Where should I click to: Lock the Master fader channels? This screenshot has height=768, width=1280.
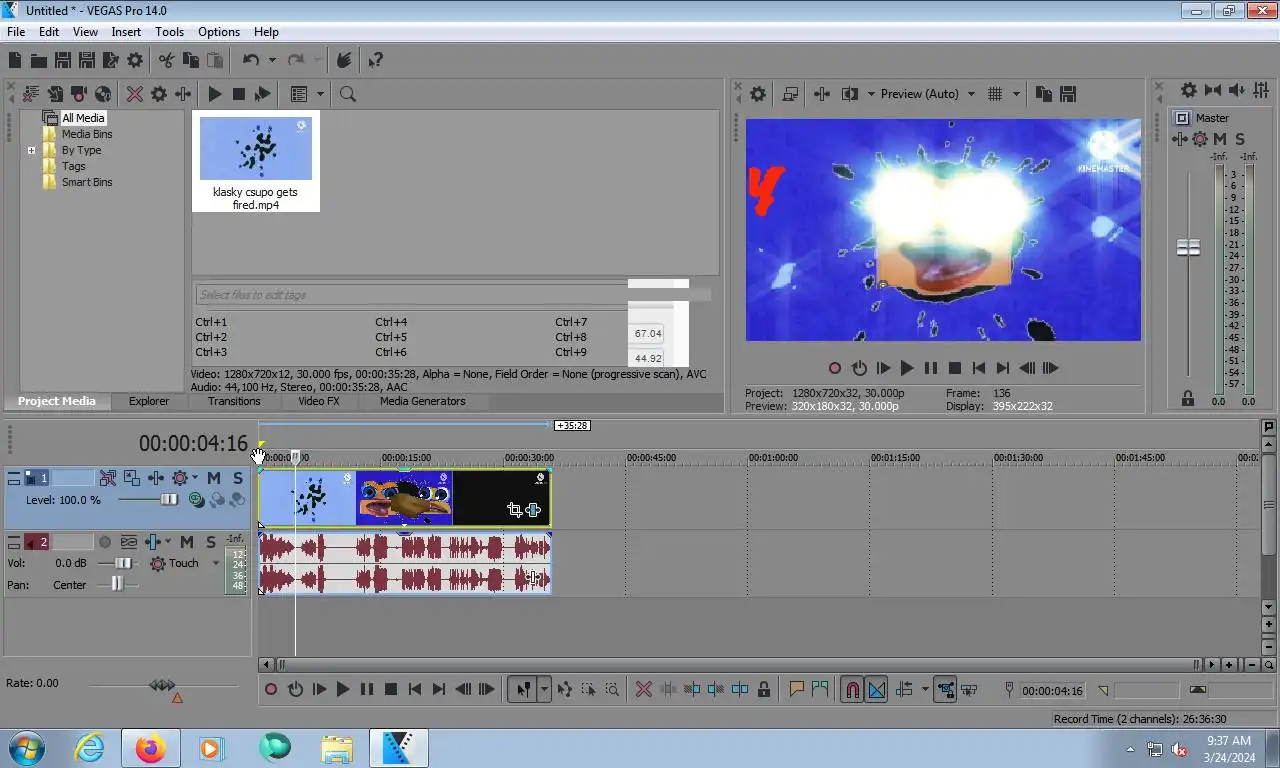(1188, 398)
